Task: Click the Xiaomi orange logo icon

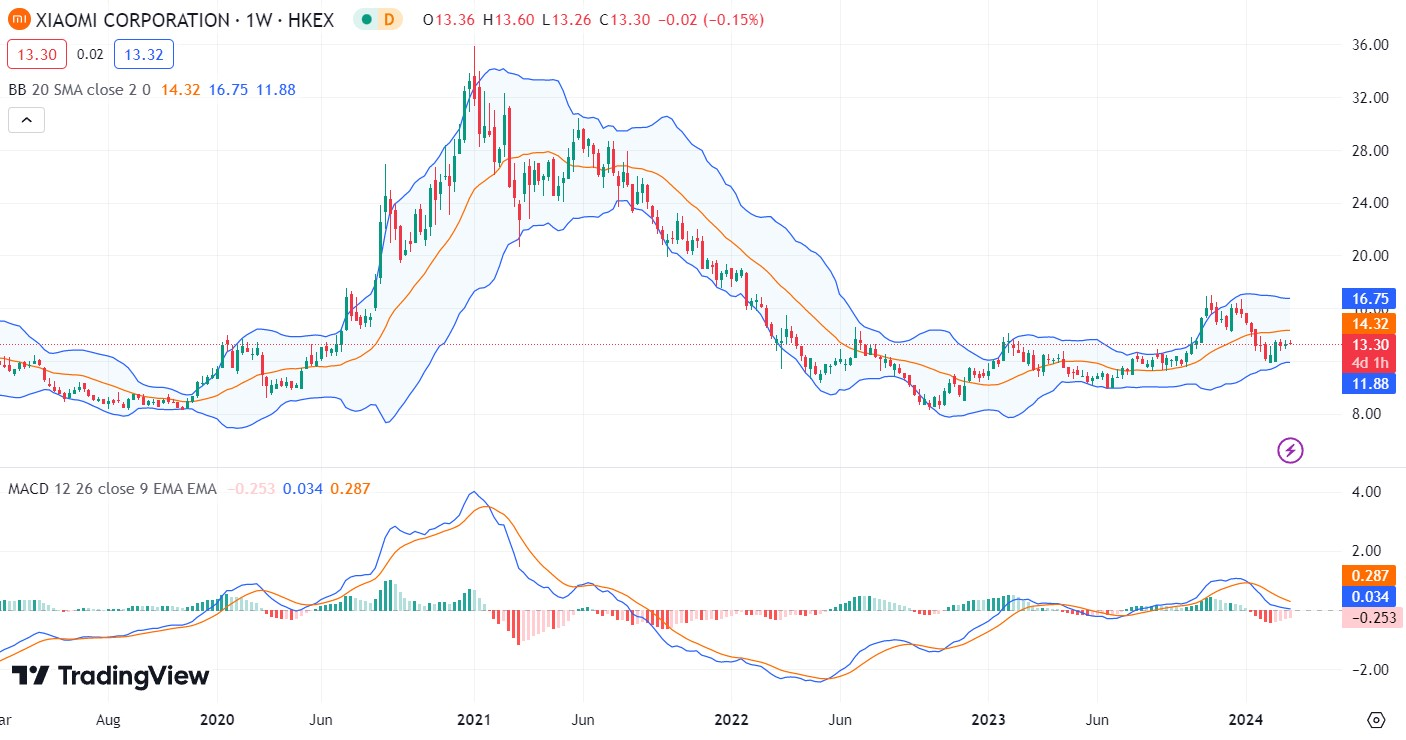Action: [x=18, y=19]
